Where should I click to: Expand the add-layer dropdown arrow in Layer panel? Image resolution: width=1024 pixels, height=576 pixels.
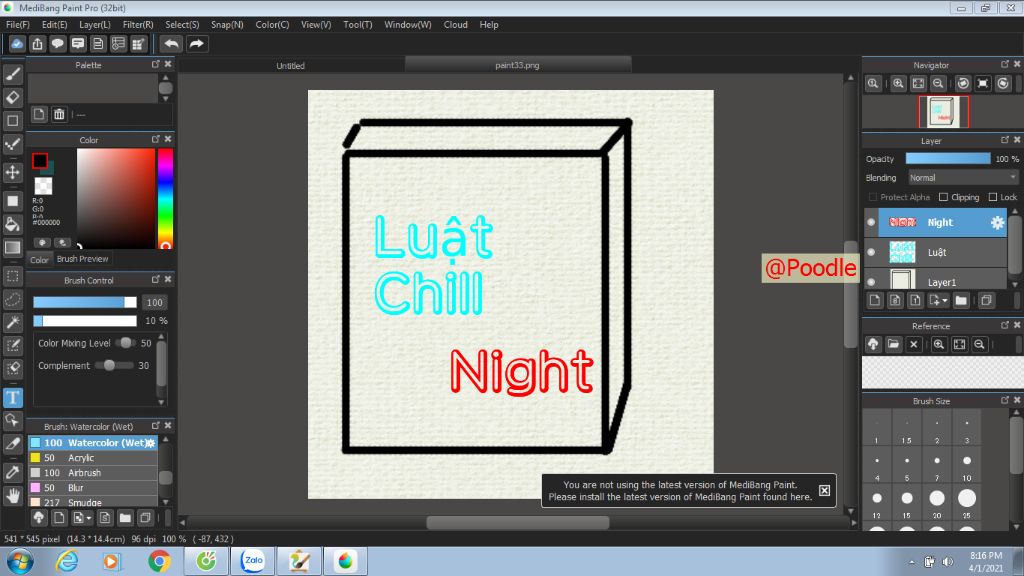[945, 301]
